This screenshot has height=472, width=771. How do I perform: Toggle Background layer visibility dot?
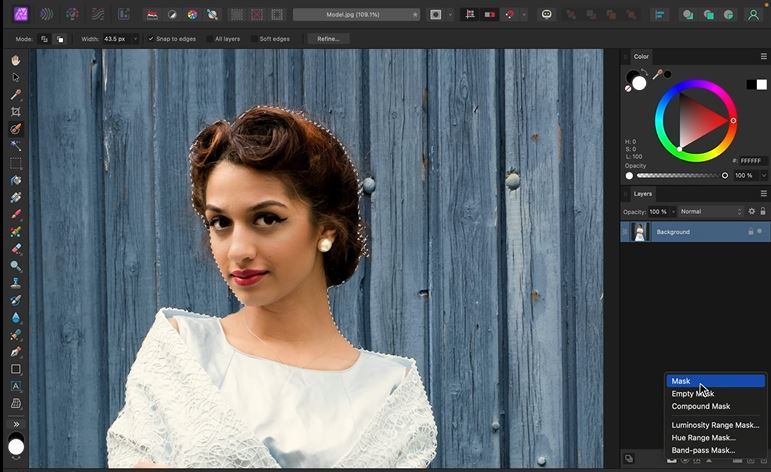760,231
